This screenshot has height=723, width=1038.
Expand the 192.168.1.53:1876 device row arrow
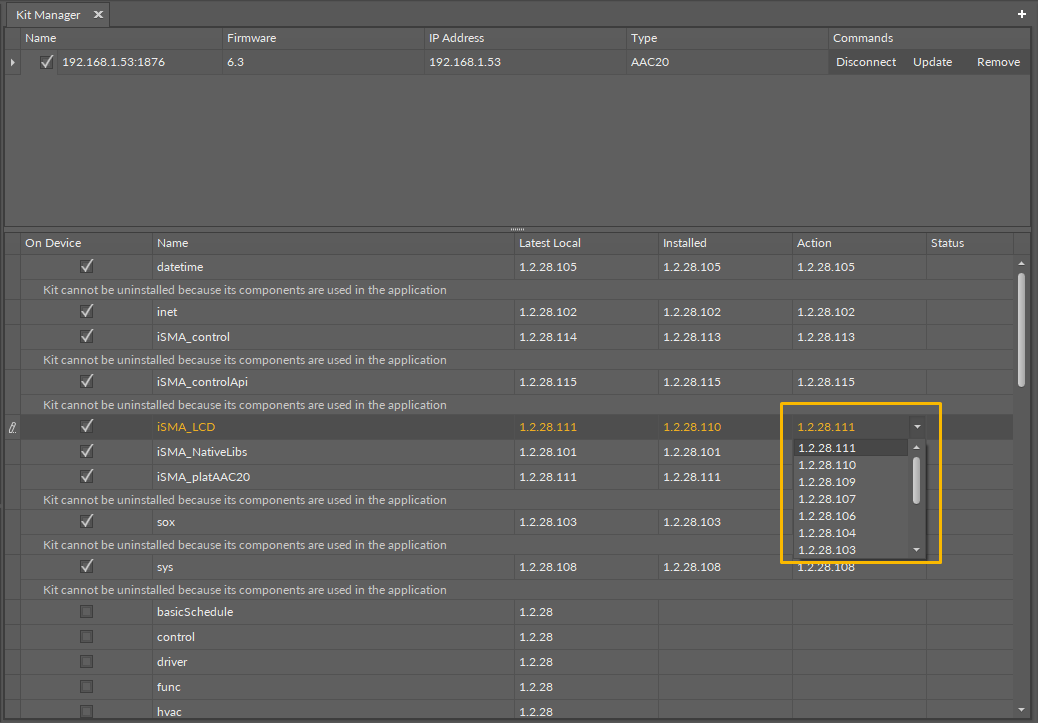coord(13,62)
